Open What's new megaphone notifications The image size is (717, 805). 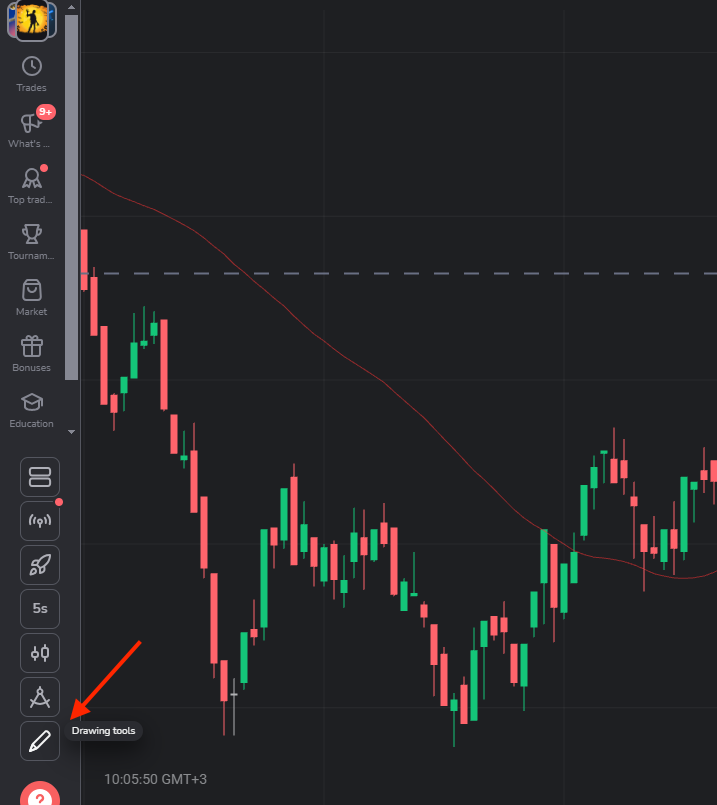point(32,130)
